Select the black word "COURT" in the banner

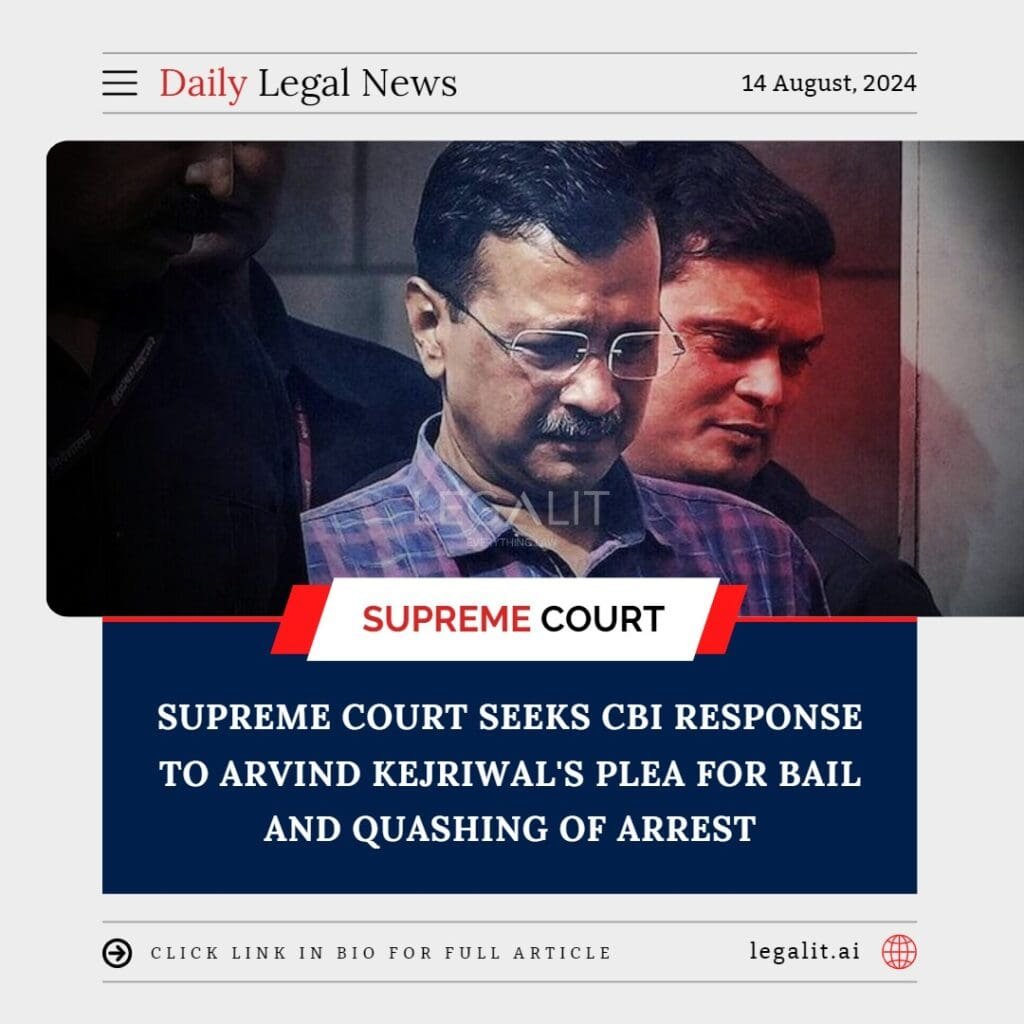tap(602, 618)
